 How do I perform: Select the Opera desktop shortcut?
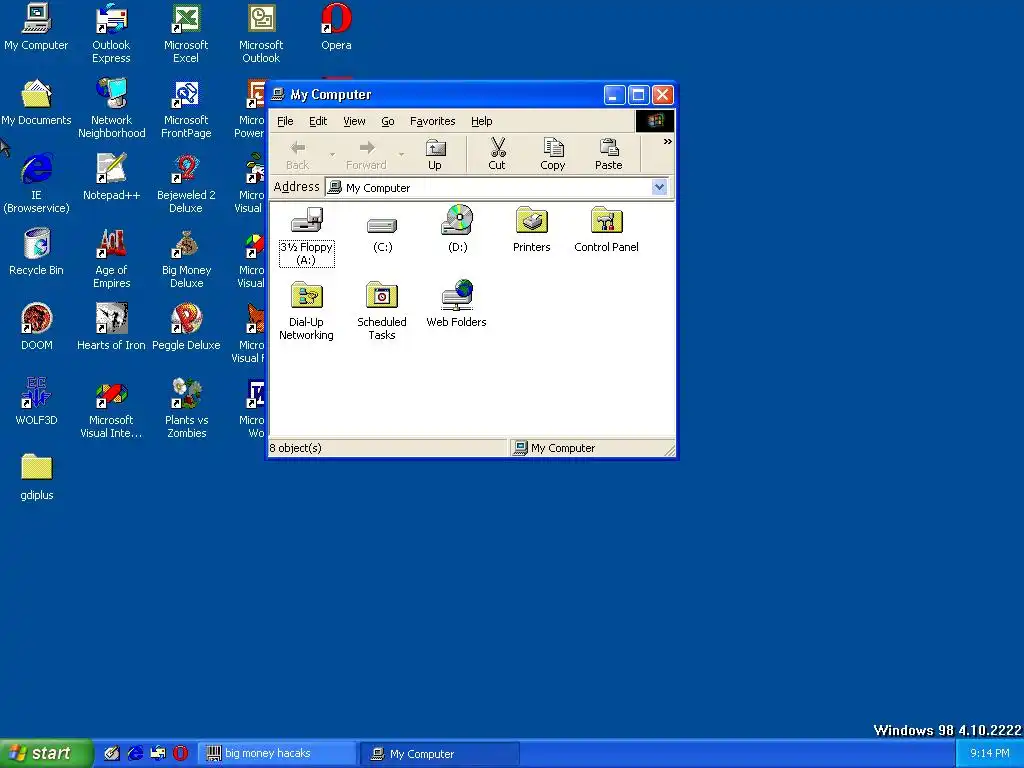pyautogui.click(x=336, y=27)
